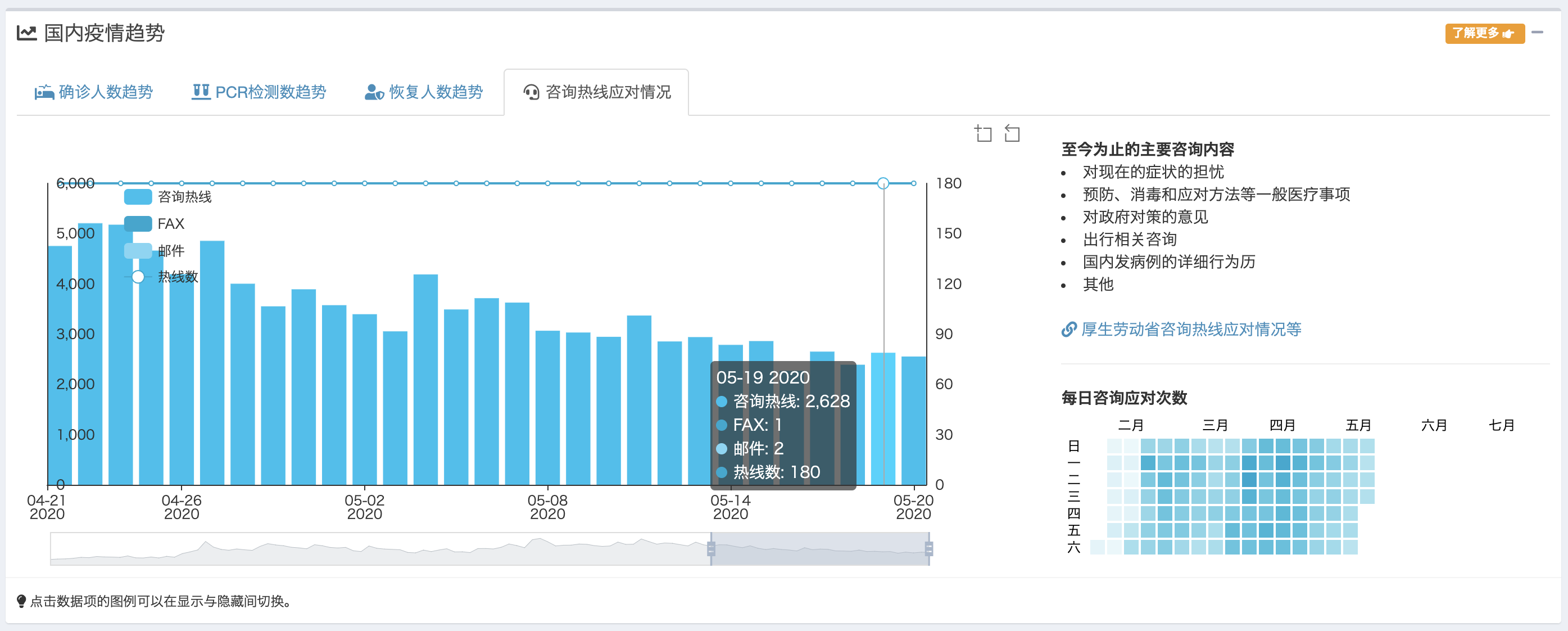Click the headset icon on hotline tab
This screenshot has height=631, width=1568.
532,92
